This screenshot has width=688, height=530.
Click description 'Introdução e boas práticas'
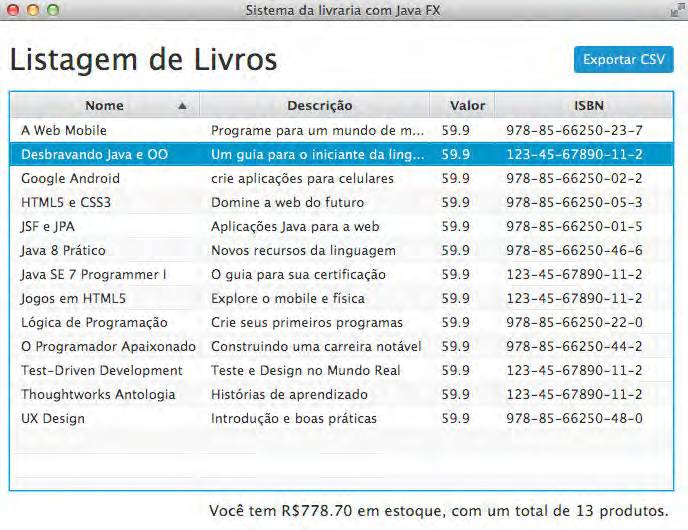point(294,419)
